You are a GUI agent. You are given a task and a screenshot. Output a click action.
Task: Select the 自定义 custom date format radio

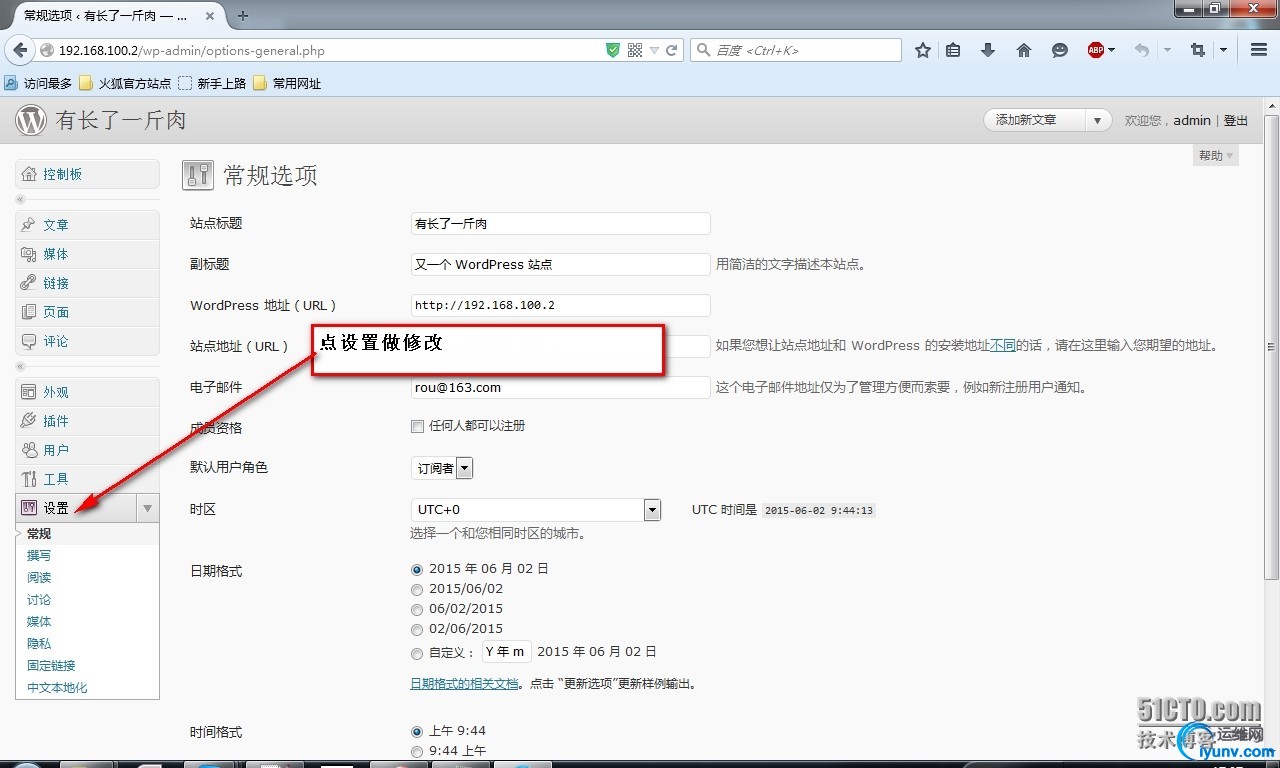(417, 653)
